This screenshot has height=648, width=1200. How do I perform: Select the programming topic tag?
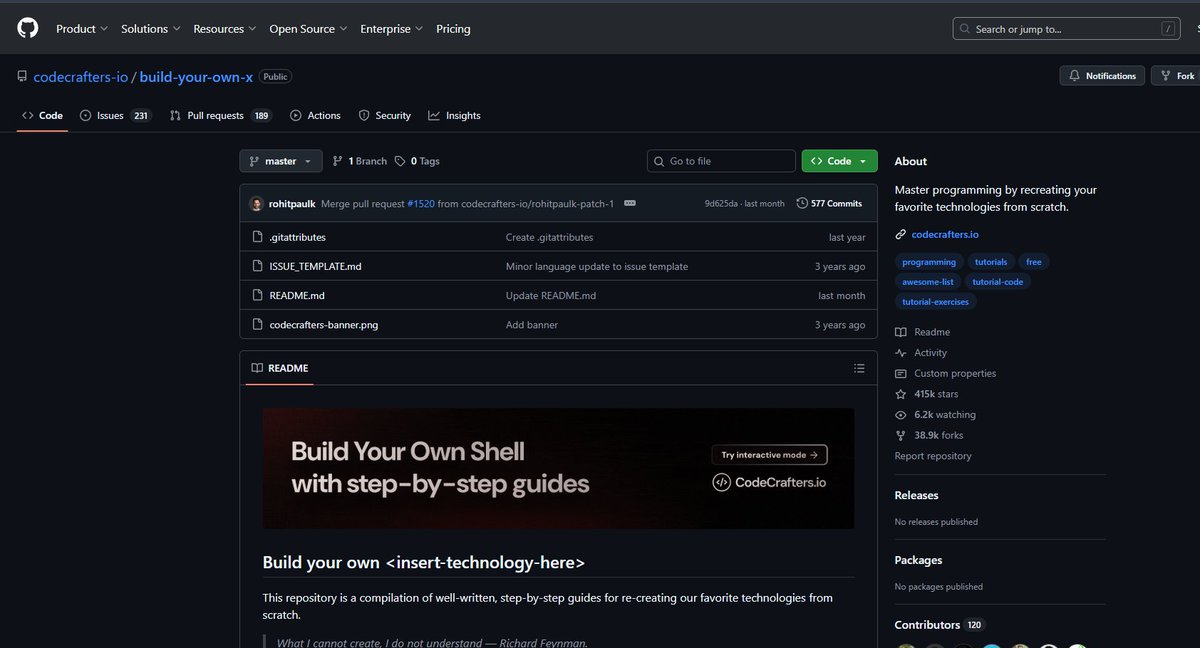tap(929, 262)
